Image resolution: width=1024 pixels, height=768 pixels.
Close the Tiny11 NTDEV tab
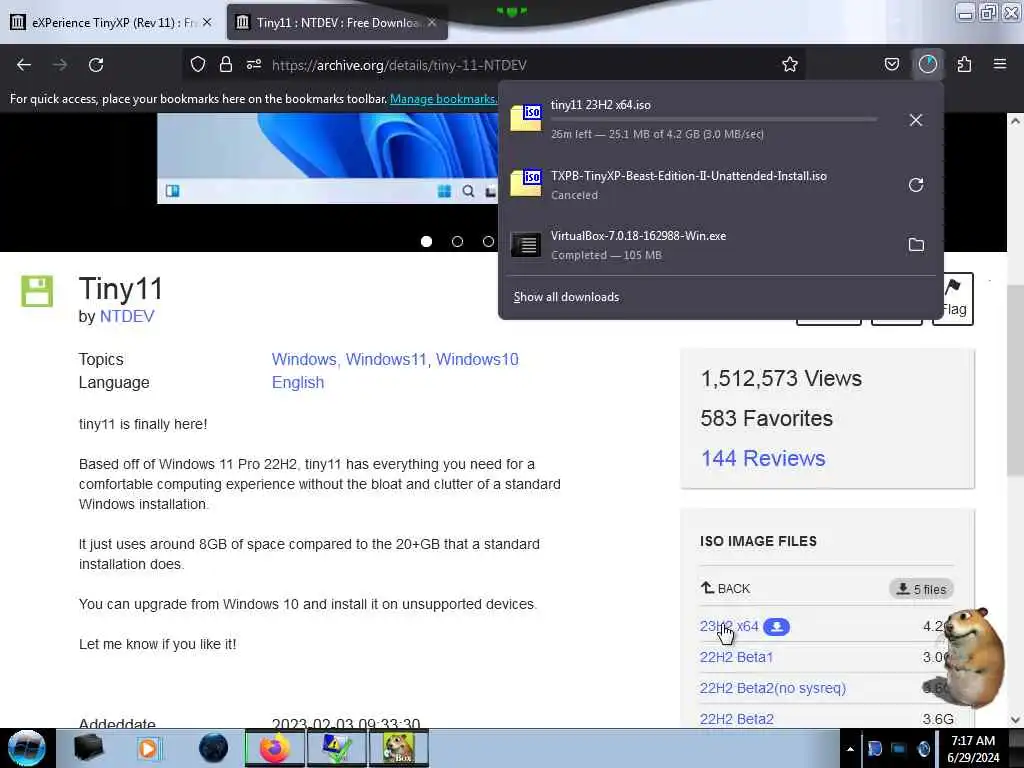pos(432,22)
